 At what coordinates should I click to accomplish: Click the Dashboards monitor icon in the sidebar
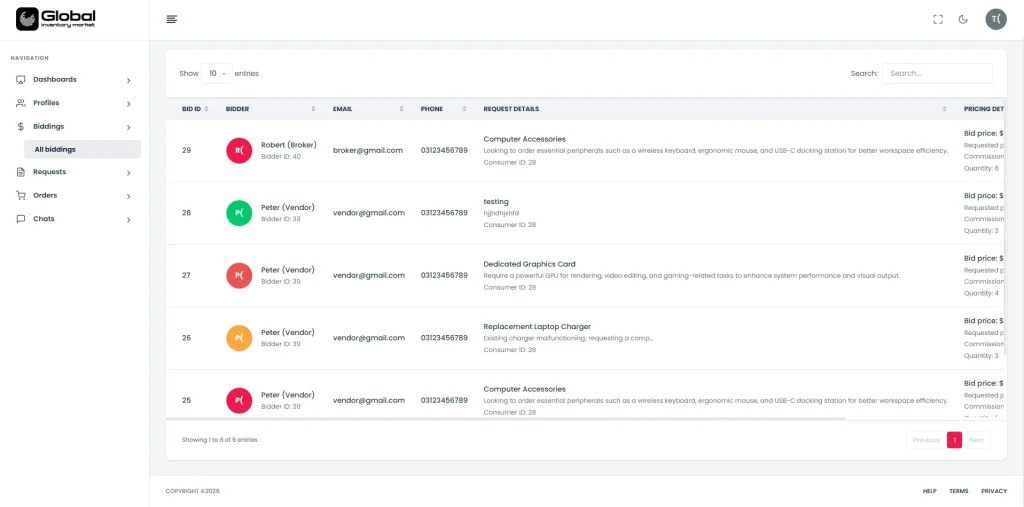coord(21,79)
